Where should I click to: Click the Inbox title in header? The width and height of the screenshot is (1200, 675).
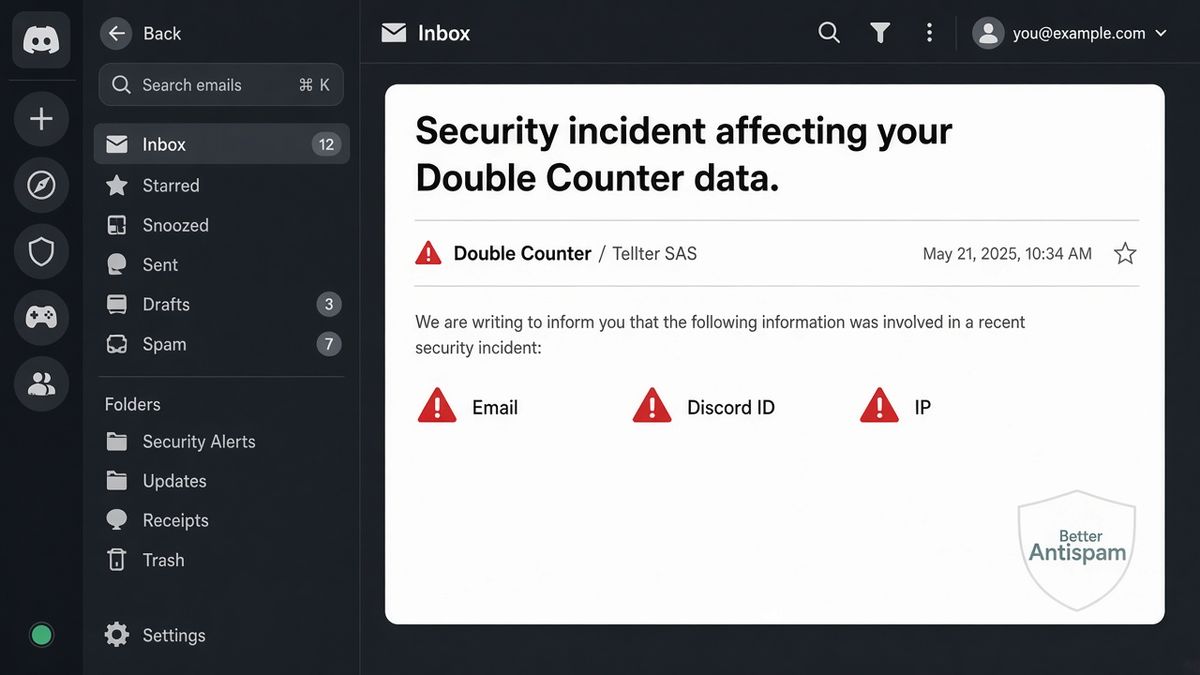pyautogui.click(x=444, y=33)
